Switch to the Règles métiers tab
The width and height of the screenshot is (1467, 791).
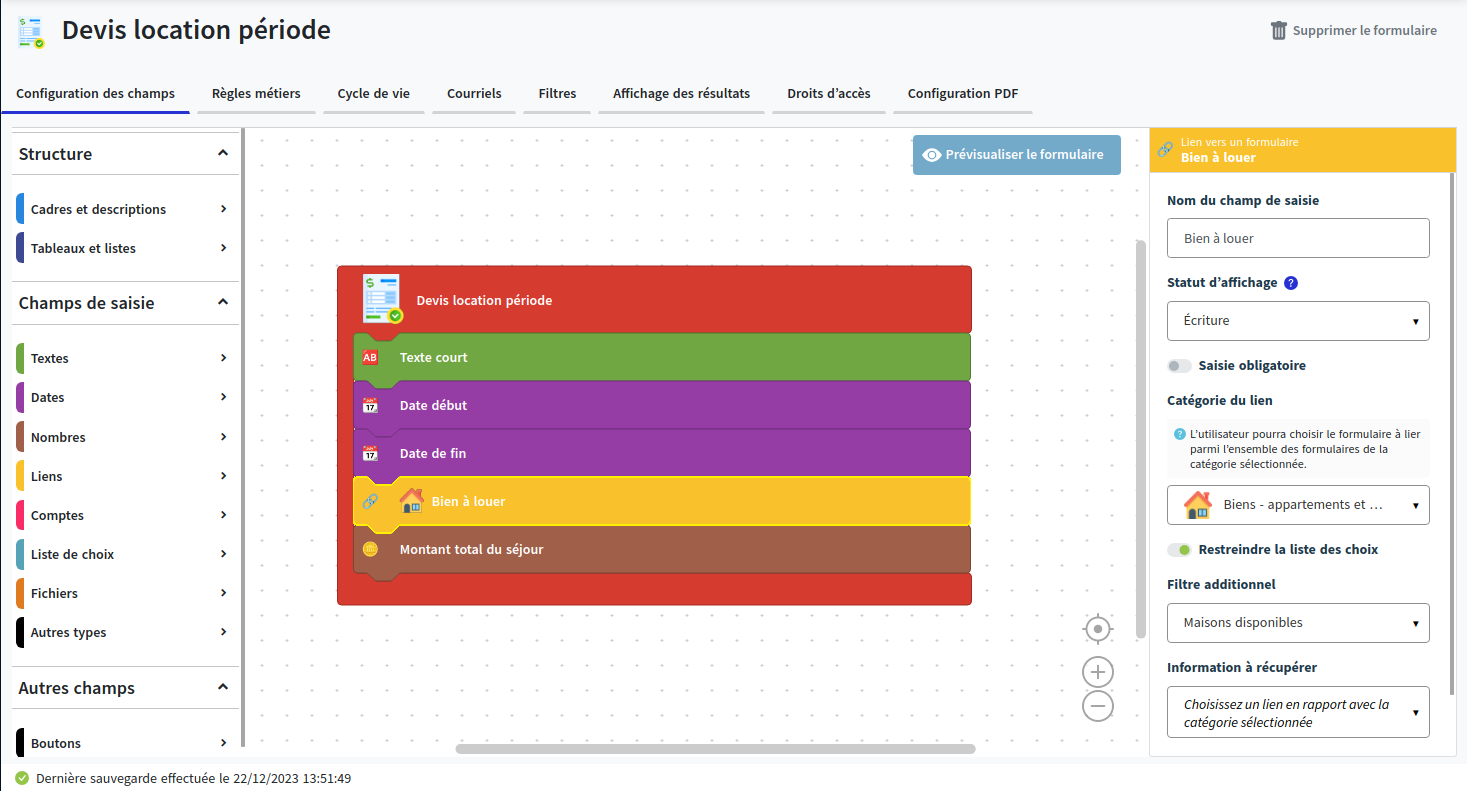(256, 94)
